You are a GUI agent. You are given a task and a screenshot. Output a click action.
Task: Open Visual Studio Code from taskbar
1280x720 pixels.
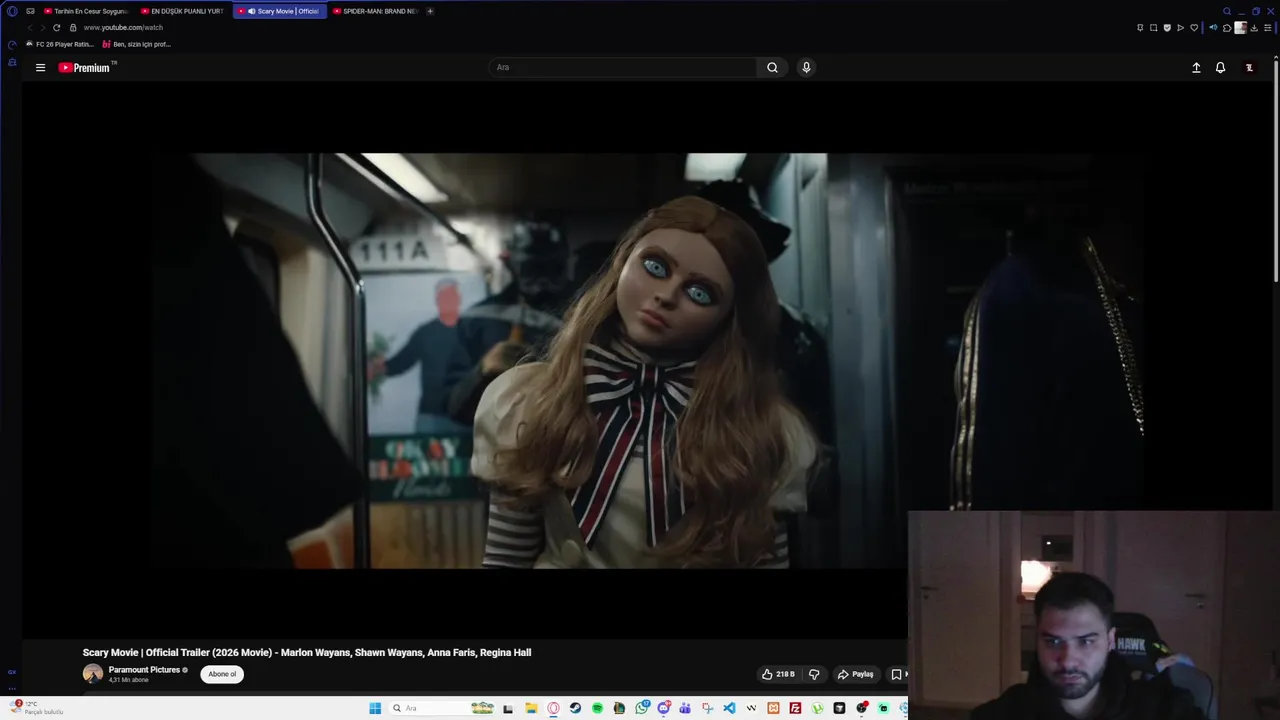(730, 708)
